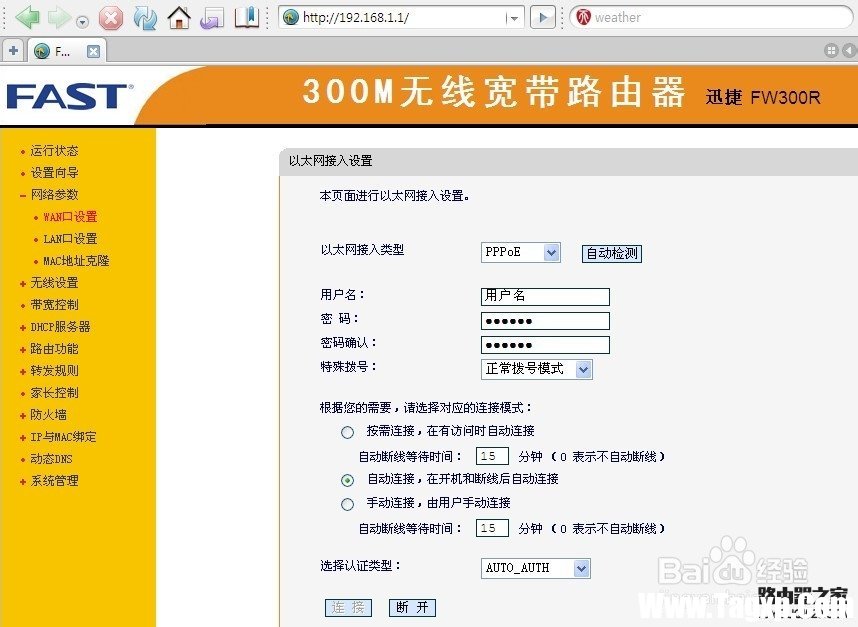Click the 自动检测 button
Screen dimensions: 858x627
coord(612,253)
